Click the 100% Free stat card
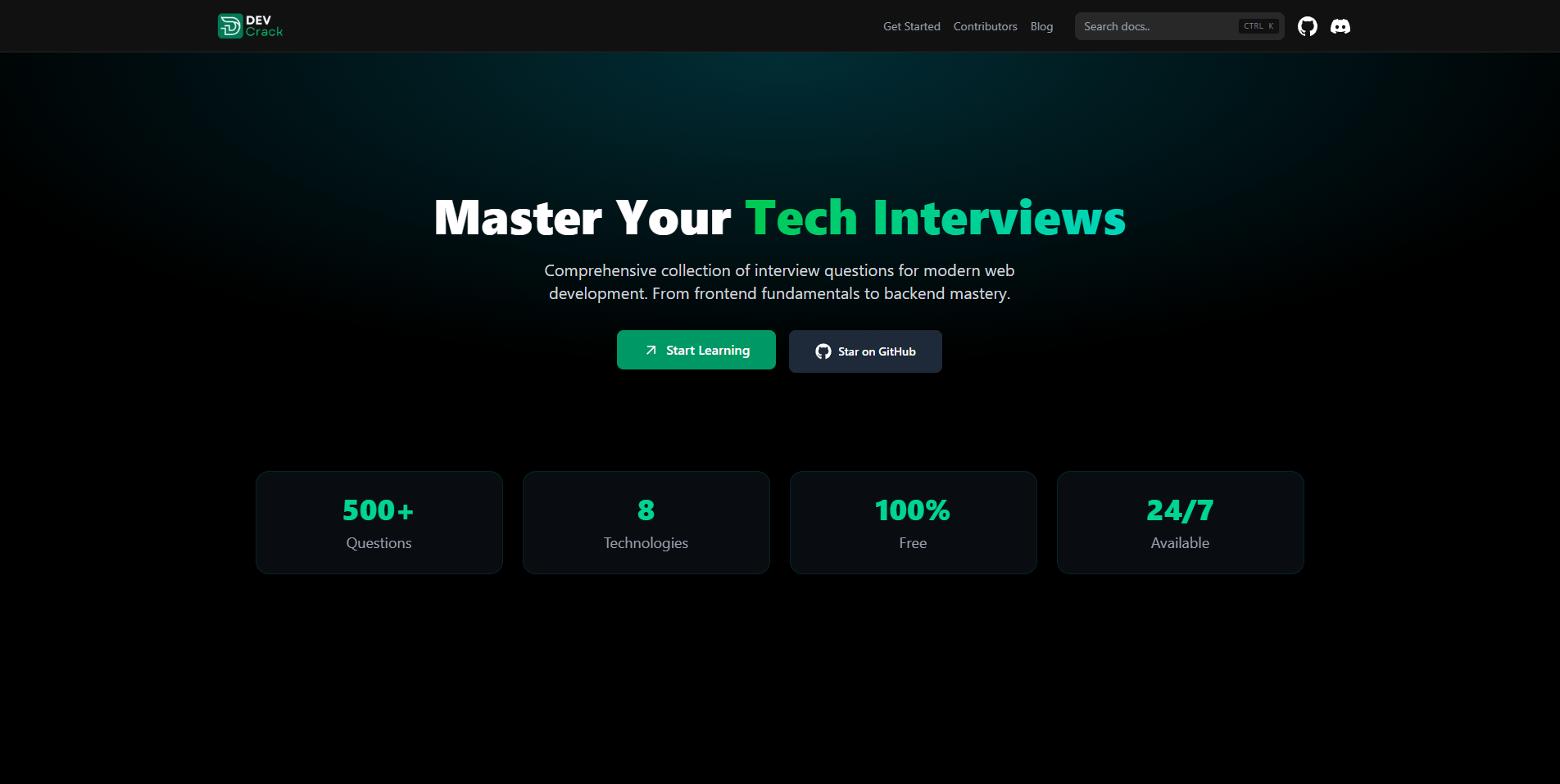The width and height of the screenshot is (1560, 784). coord(913,523)
